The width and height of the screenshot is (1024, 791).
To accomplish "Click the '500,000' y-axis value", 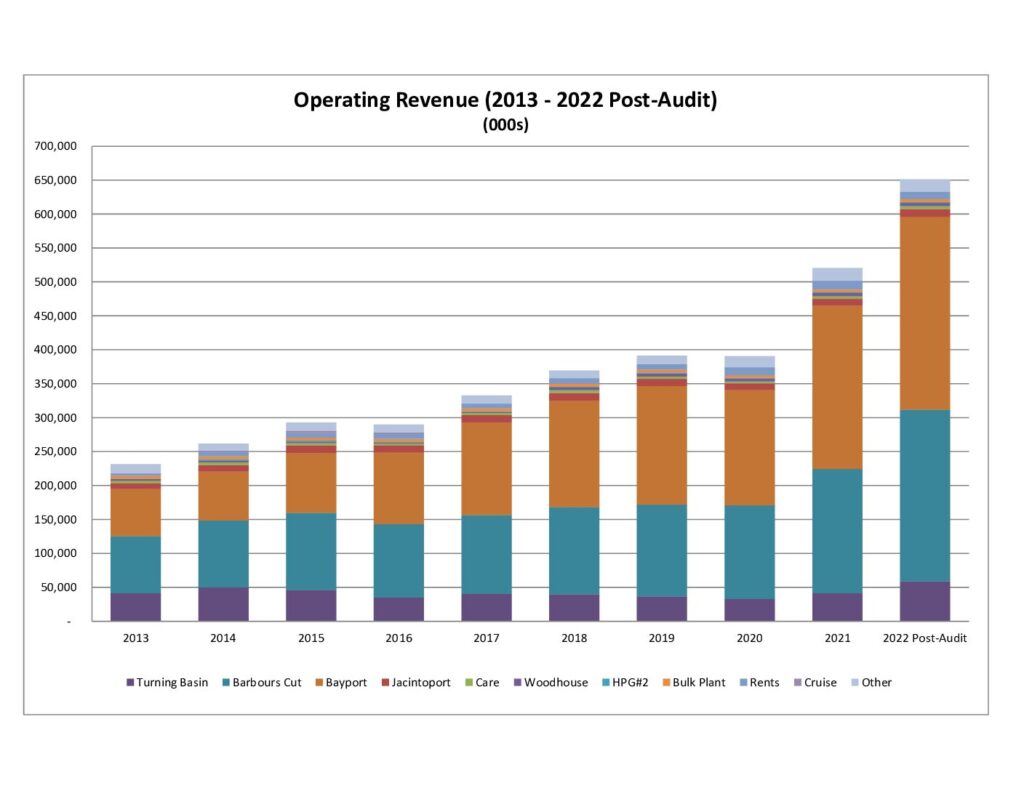I will coord(56,282).
